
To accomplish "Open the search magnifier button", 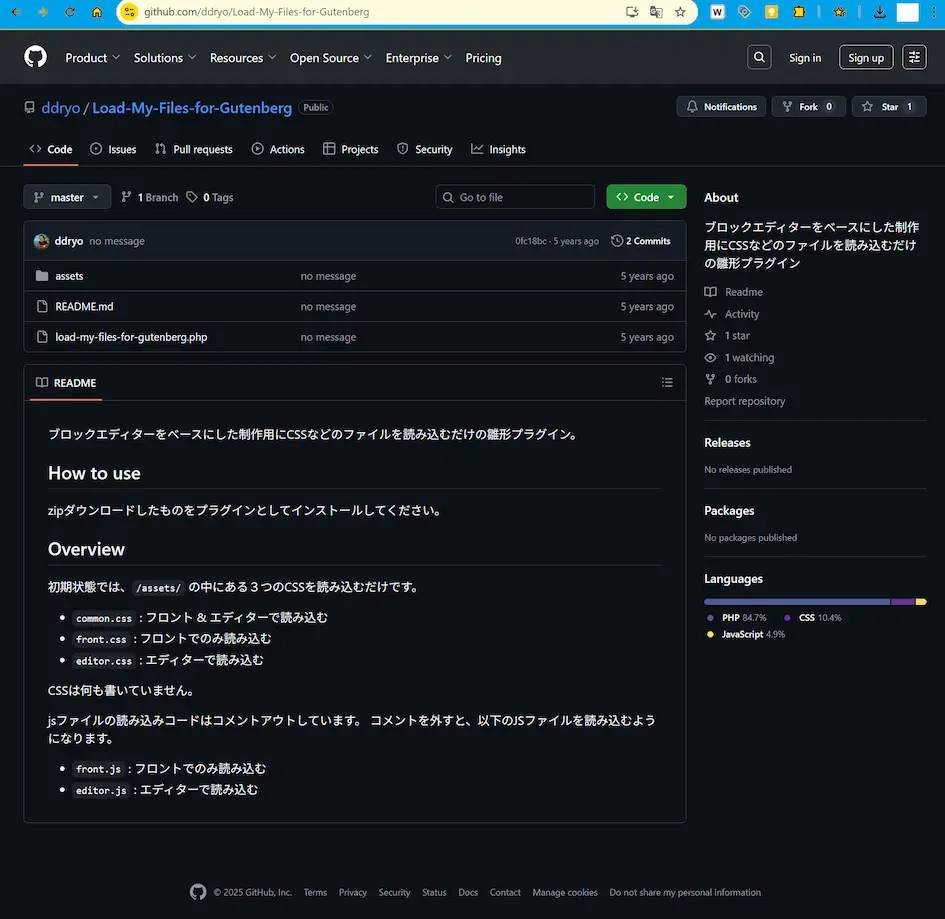I will (759, 57).
